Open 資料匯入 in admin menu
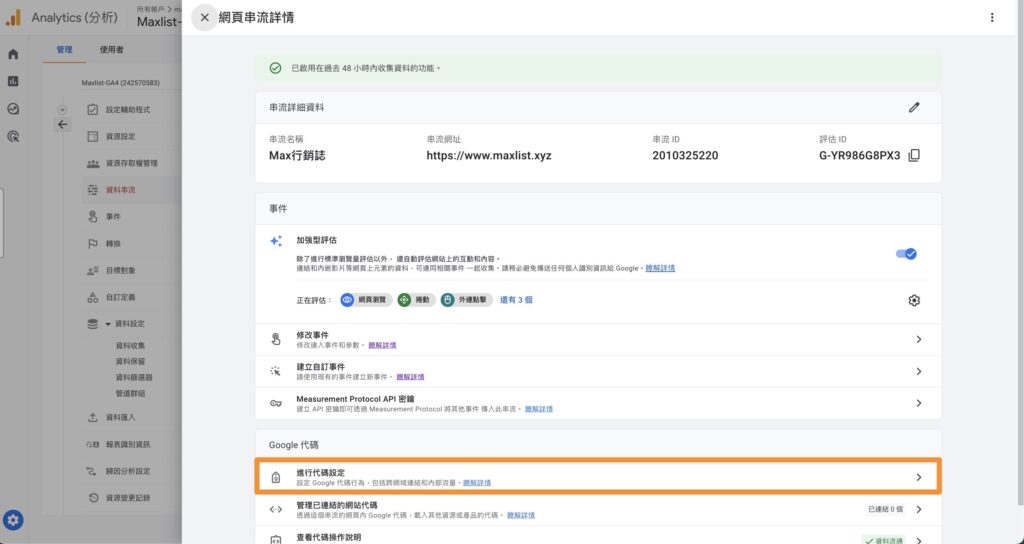 [121, 417]
